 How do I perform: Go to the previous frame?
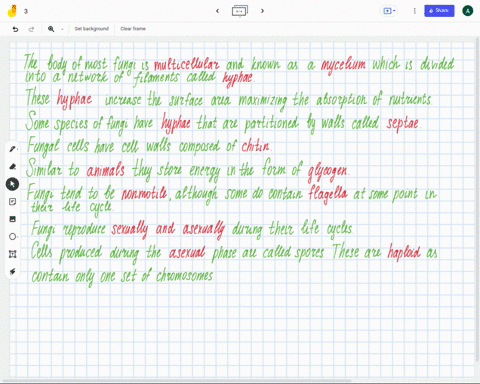[218, 11]
